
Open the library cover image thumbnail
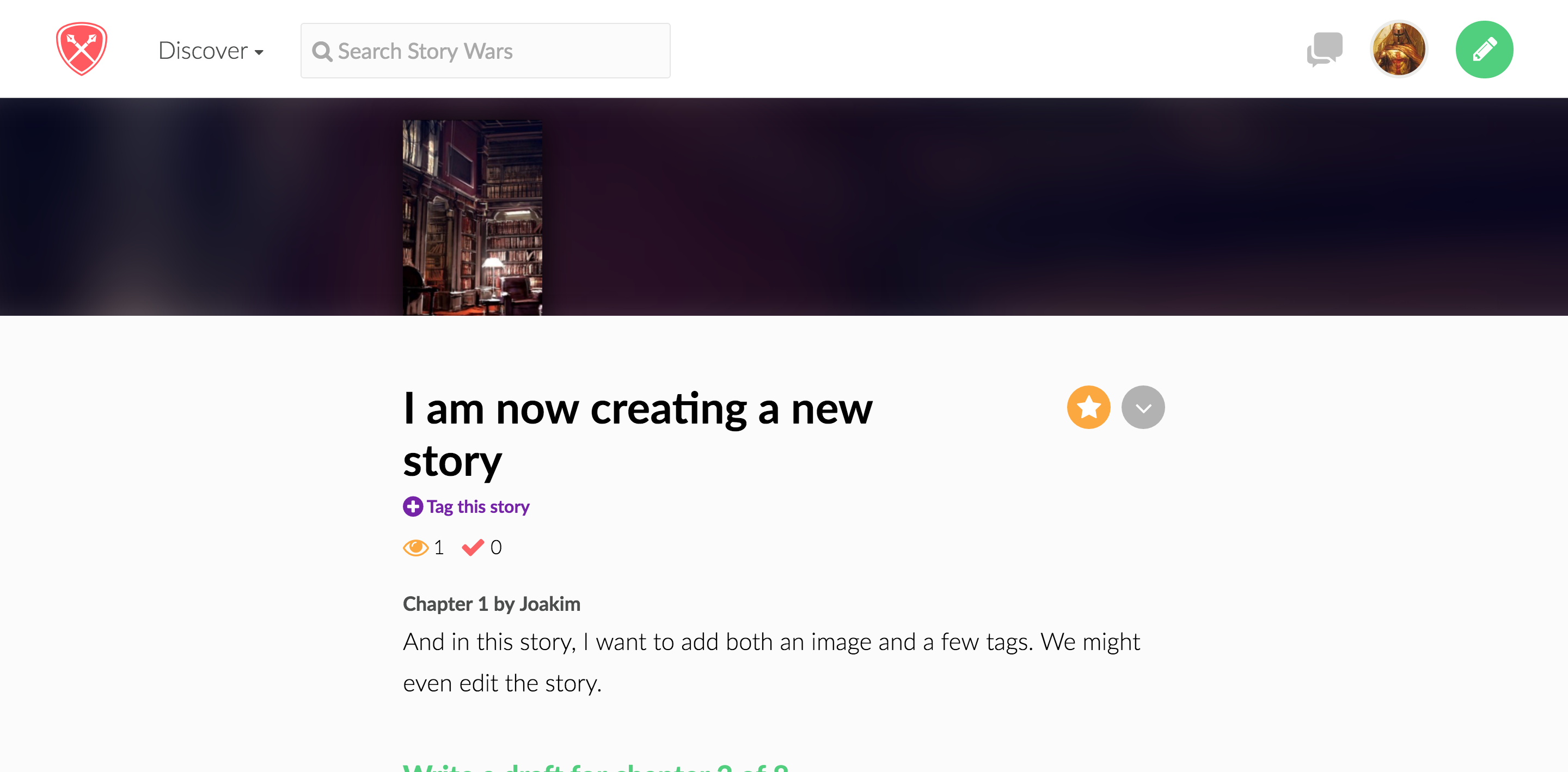(x=473, y=217)
